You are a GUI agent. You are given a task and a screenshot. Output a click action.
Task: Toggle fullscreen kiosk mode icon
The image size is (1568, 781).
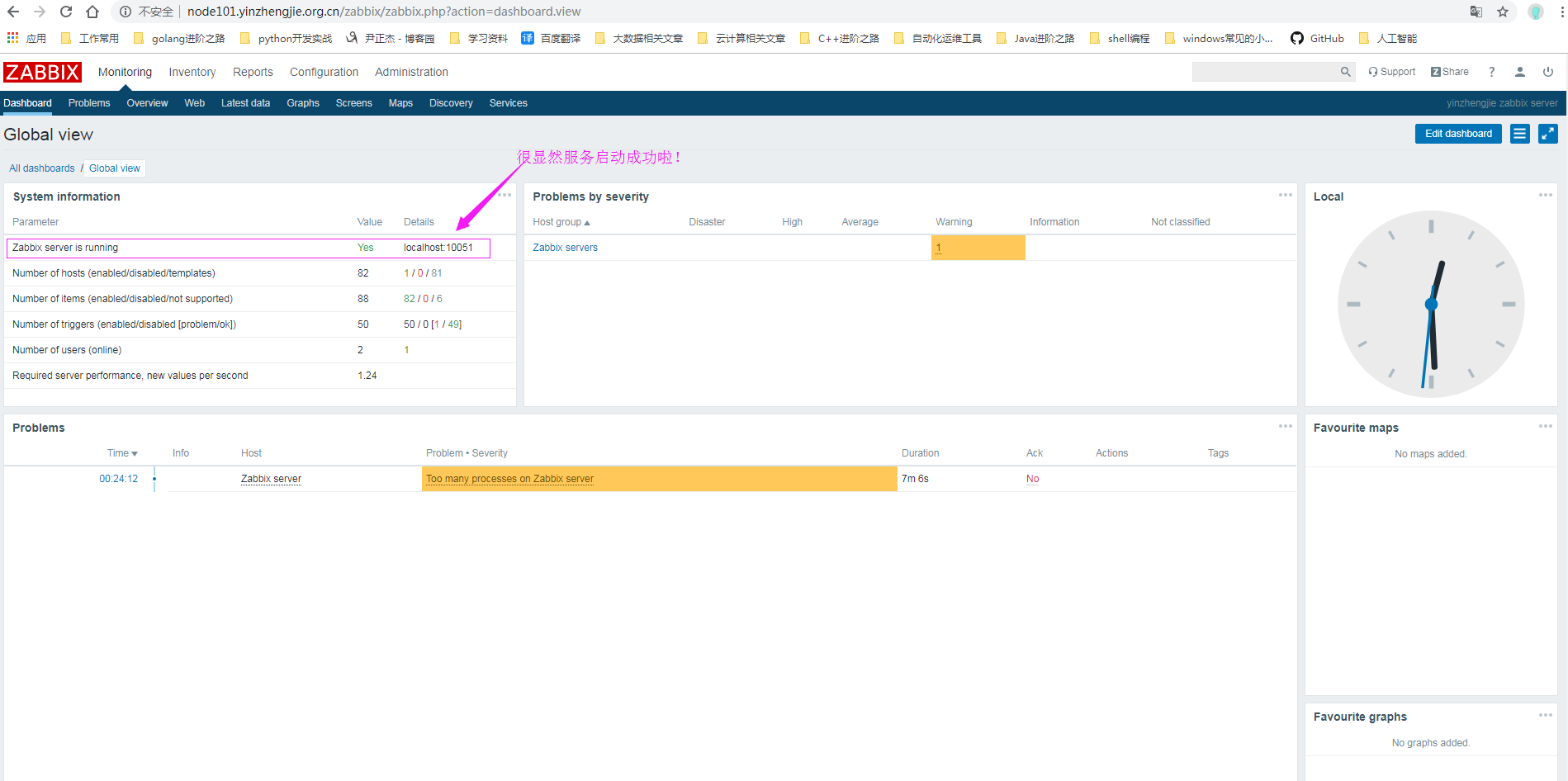click(1548, 134)
